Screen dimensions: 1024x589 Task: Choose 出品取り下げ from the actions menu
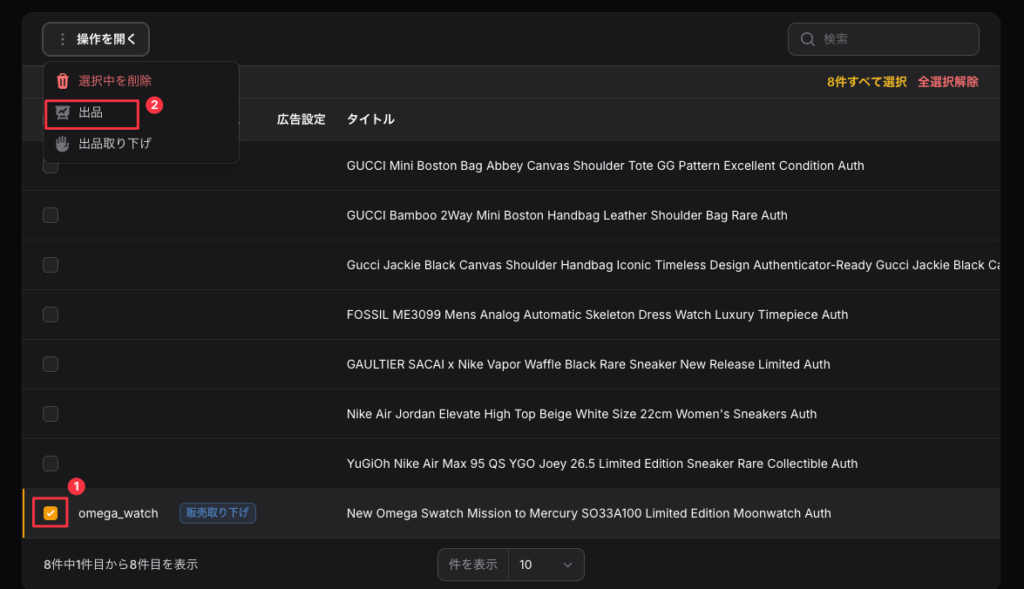[114, 143]
